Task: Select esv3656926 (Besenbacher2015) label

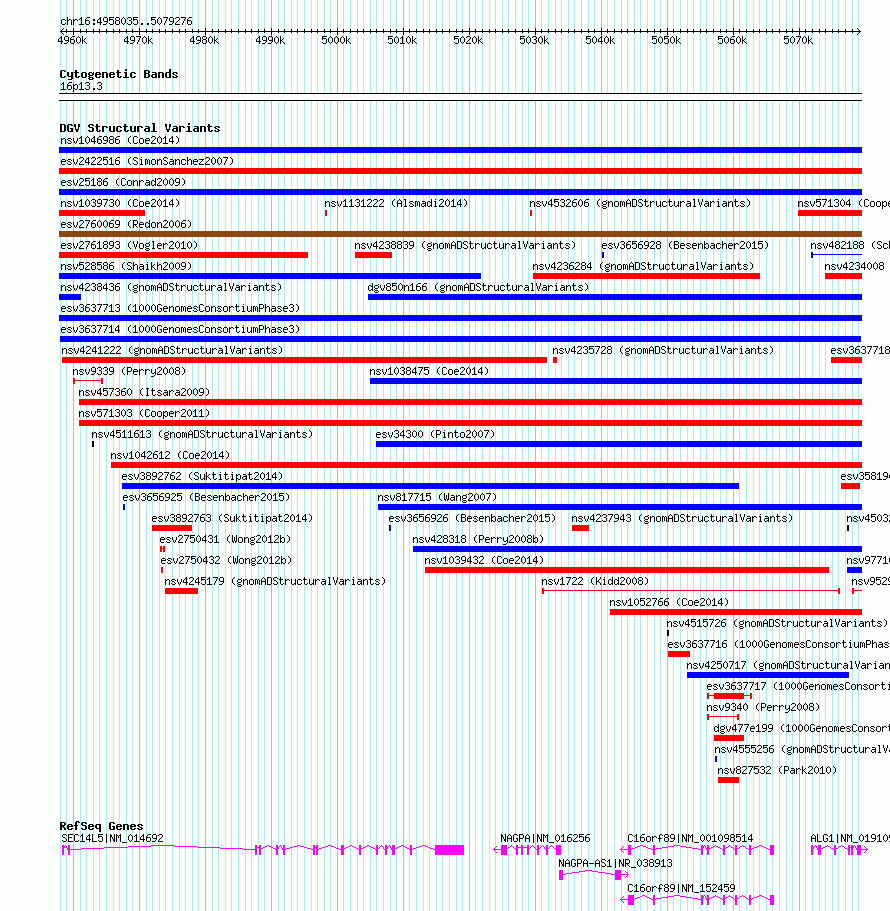Action: (472, 518)
